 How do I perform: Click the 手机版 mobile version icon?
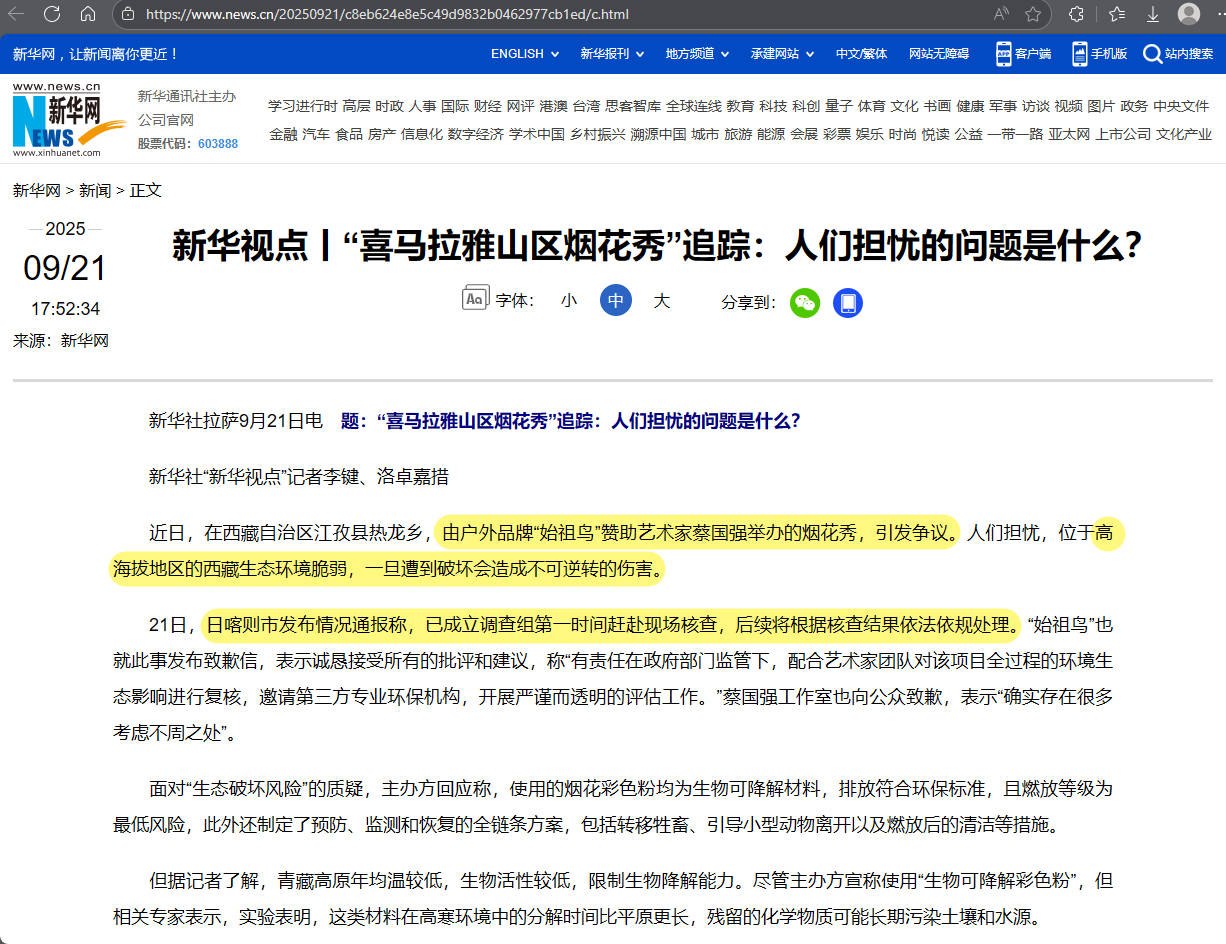tap(1078, 54)
